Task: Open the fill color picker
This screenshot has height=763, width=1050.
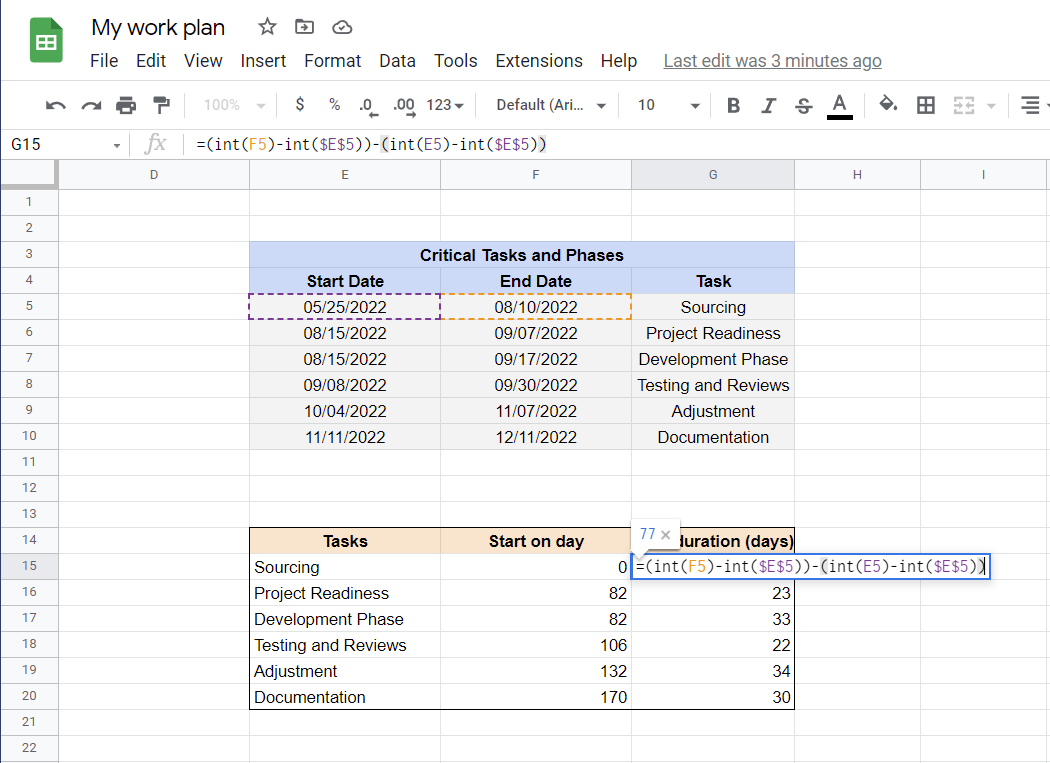Action: point(888,105)
